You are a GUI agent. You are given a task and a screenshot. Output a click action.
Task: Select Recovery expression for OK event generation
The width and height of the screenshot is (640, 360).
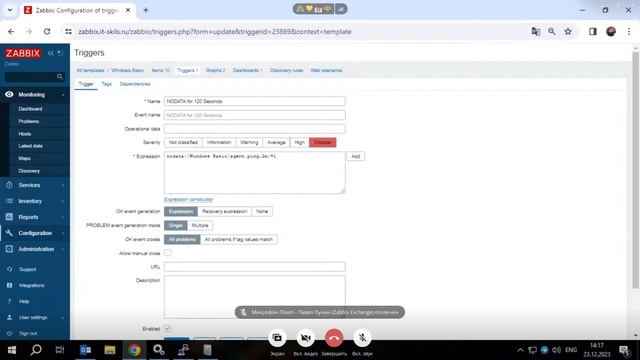click(224, 211)
